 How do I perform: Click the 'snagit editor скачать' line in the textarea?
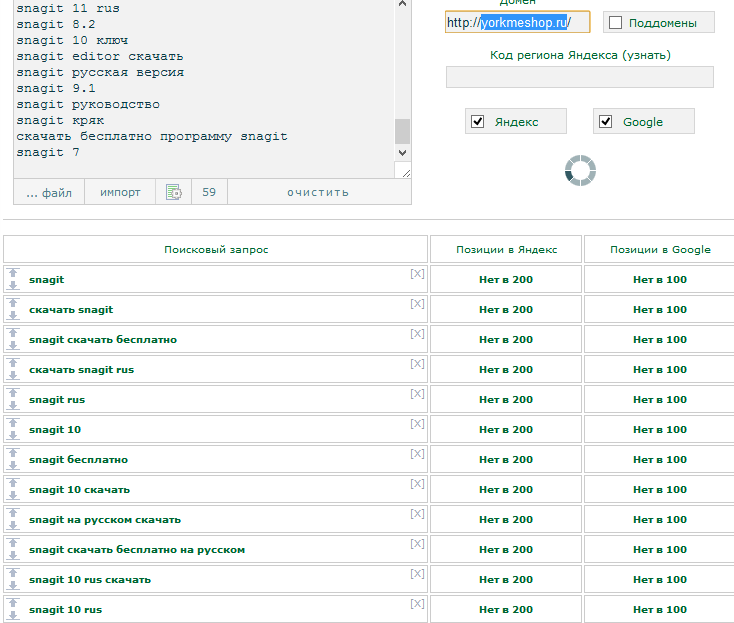pyautogui.click(x=100, y=56)
